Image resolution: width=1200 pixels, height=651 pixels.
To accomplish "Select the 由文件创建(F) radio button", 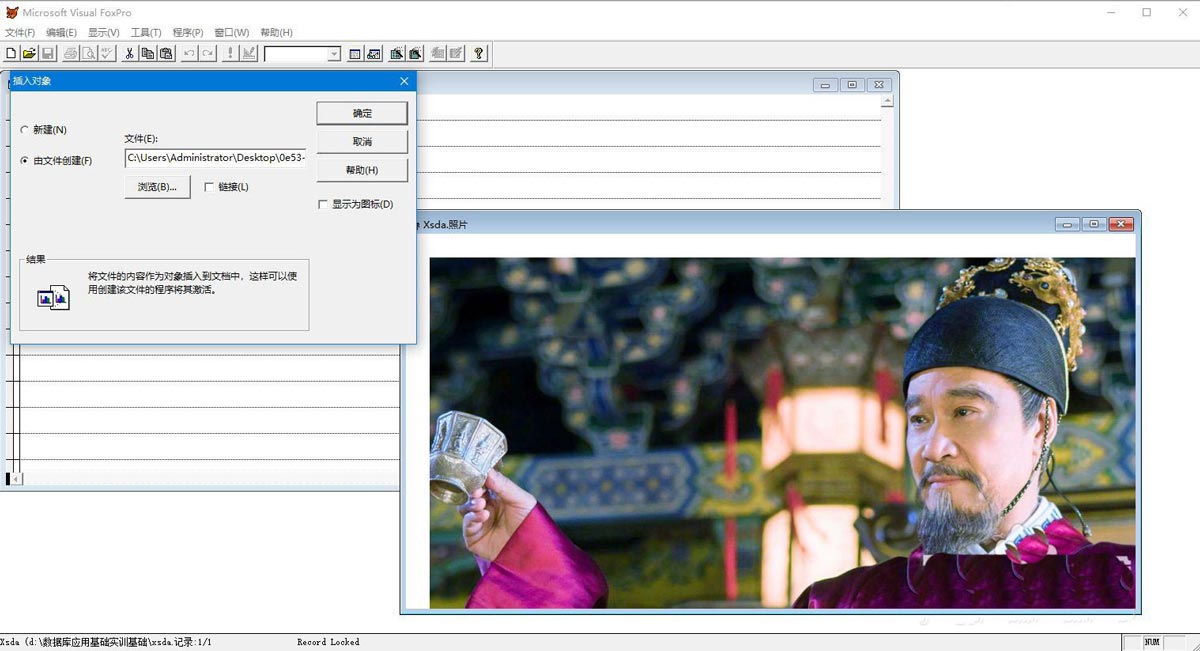I will point(25,160).
